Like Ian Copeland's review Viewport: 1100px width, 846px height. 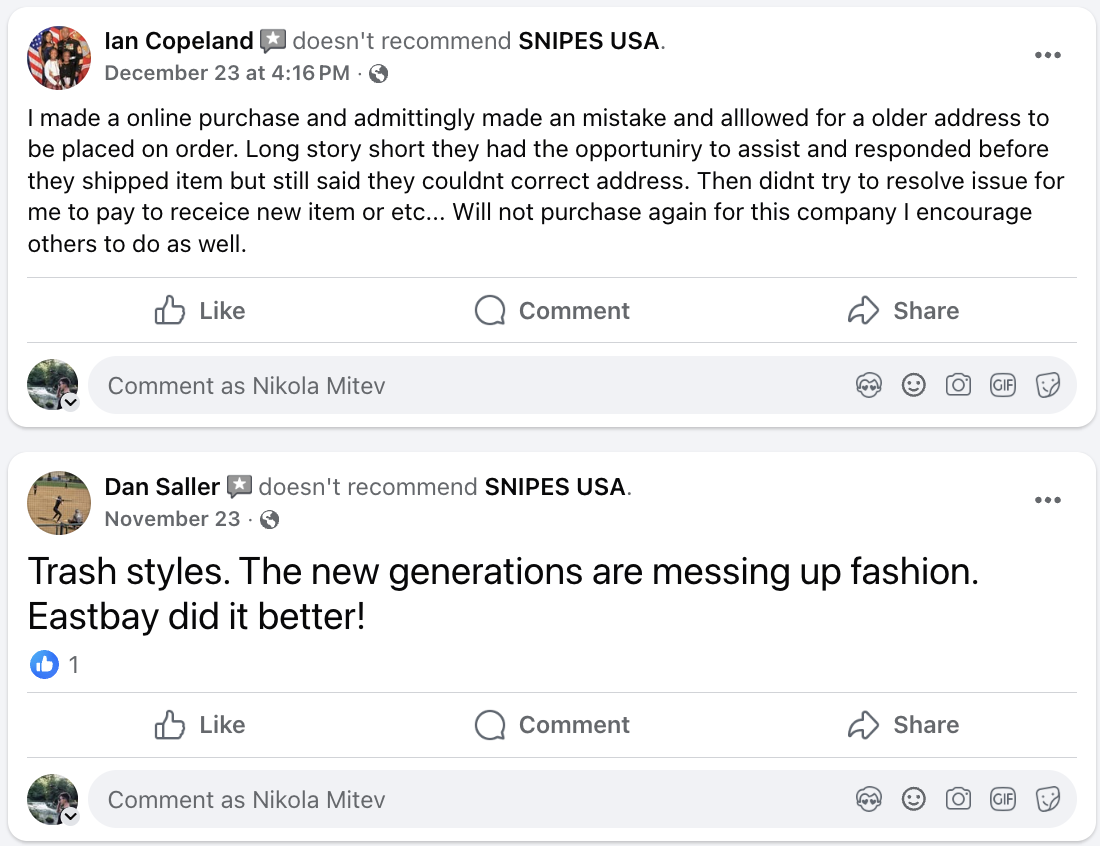[198, 310]
